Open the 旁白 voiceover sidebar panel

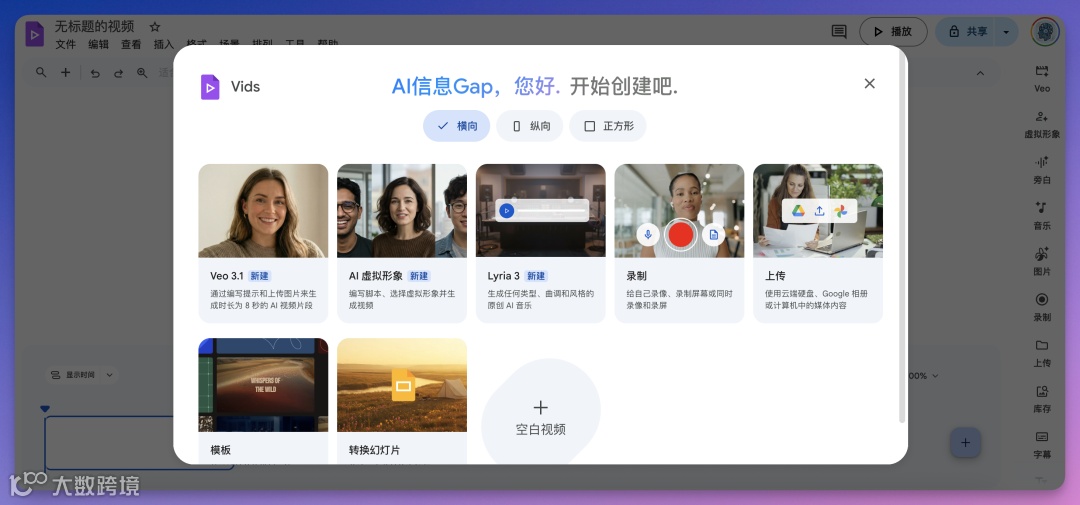tap(1041, 169)
